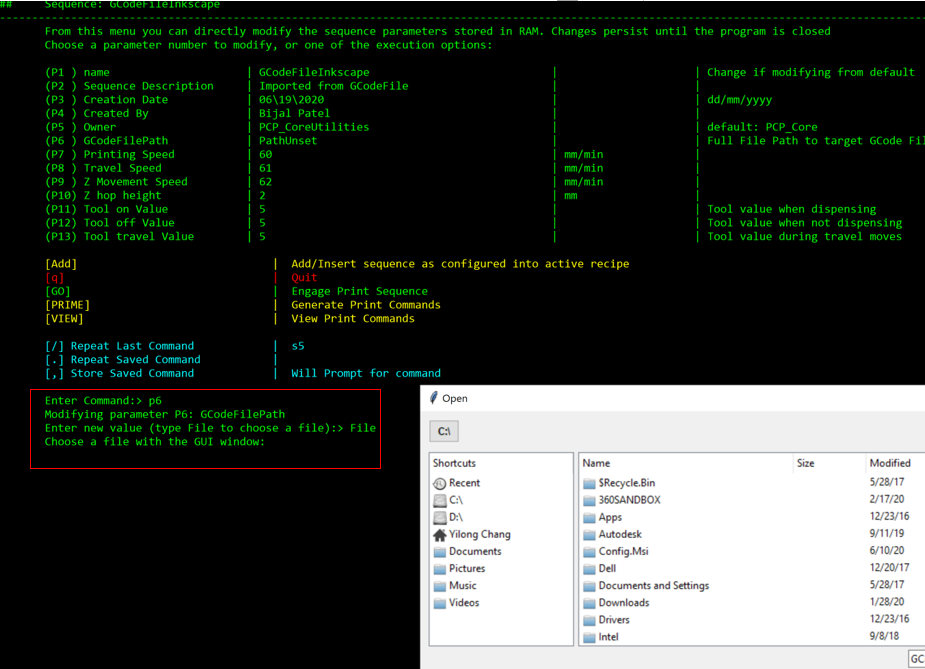
Task: Click the C:\ path button in Open dialog
Action: point(444,431)
